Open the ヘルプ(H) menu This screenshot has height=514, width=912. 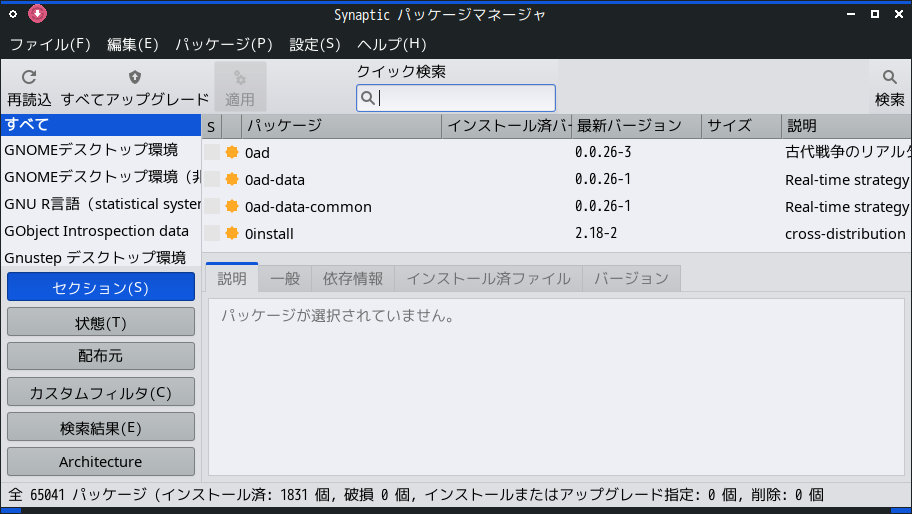click(391, 44)
